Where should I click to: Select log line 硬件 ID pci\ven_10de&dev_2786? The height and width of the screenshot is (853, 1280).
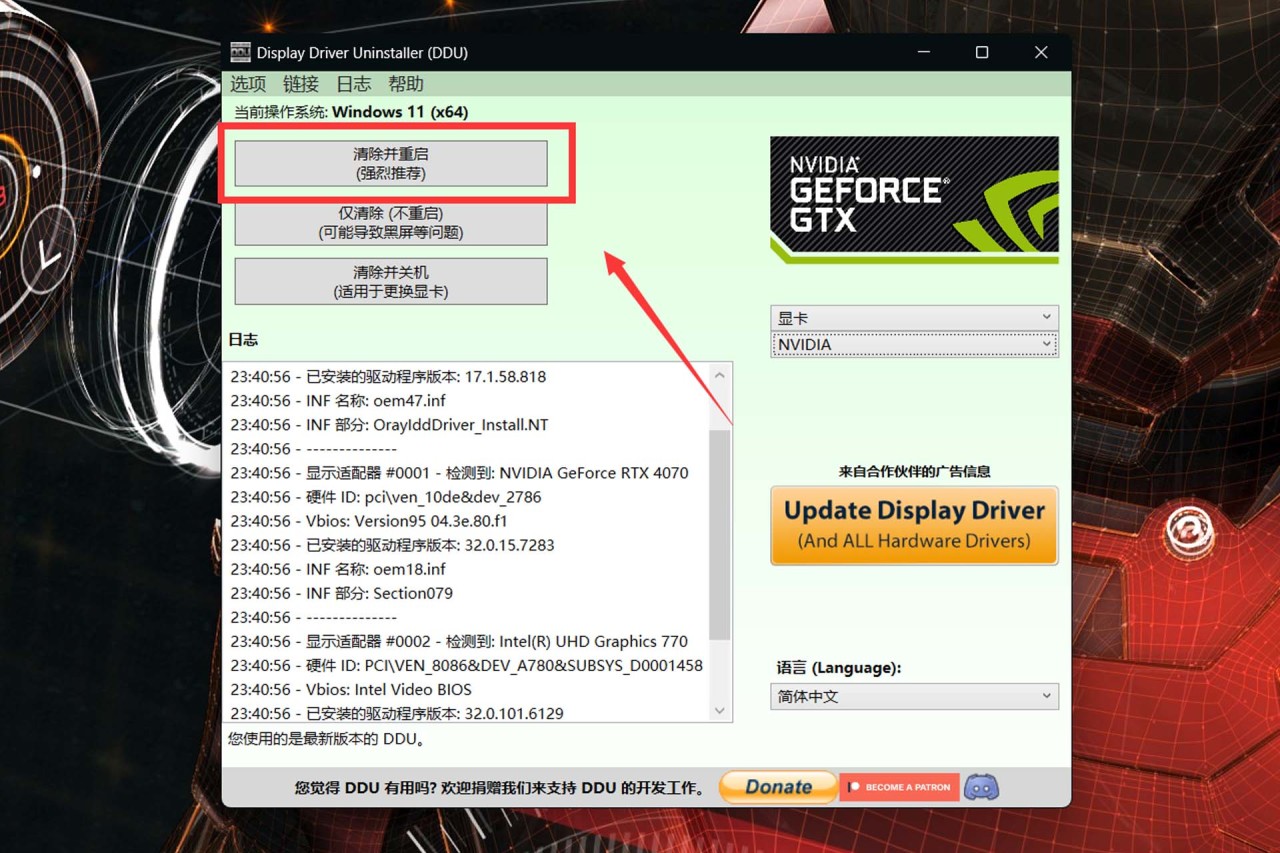click(386, 497)
